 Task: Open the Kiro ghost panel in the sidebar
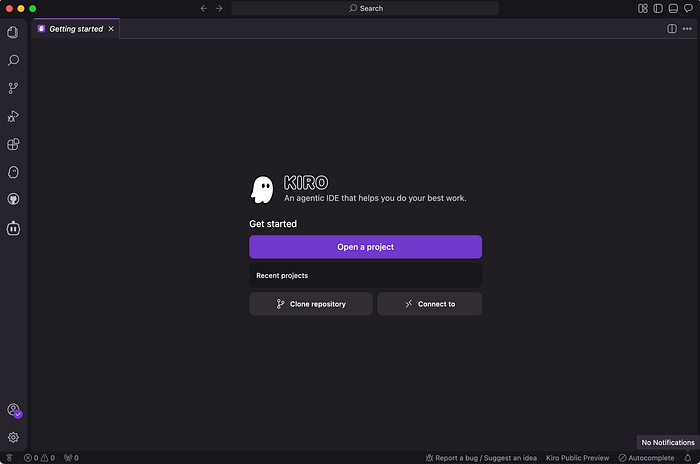click(x=13, y=172)
